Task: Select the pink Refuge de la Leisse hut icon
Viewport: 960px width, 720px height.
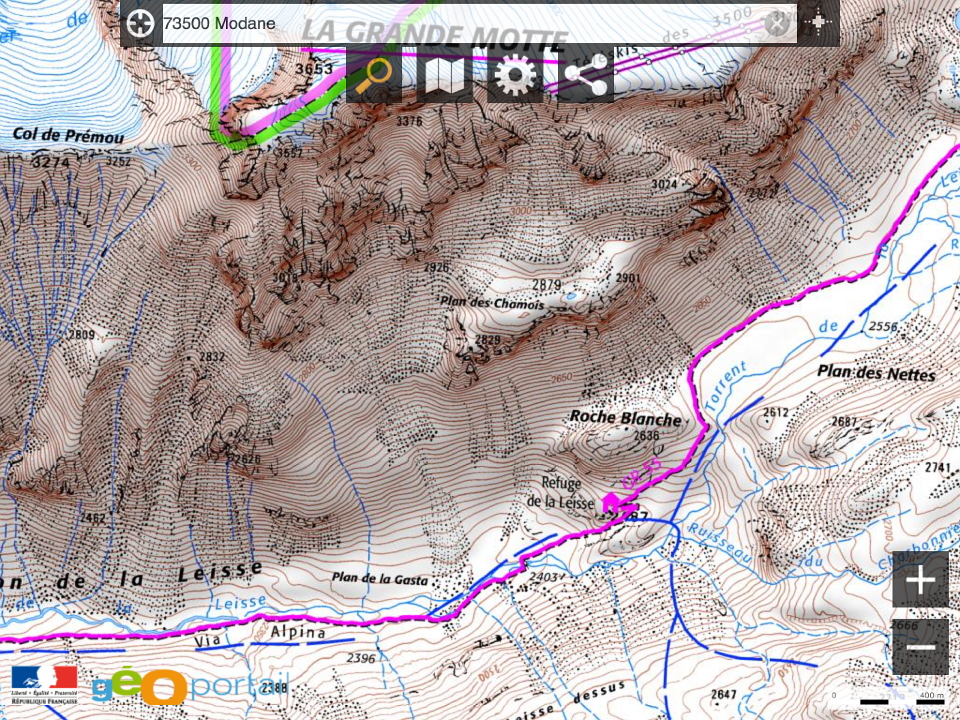Action: (610, 503)
